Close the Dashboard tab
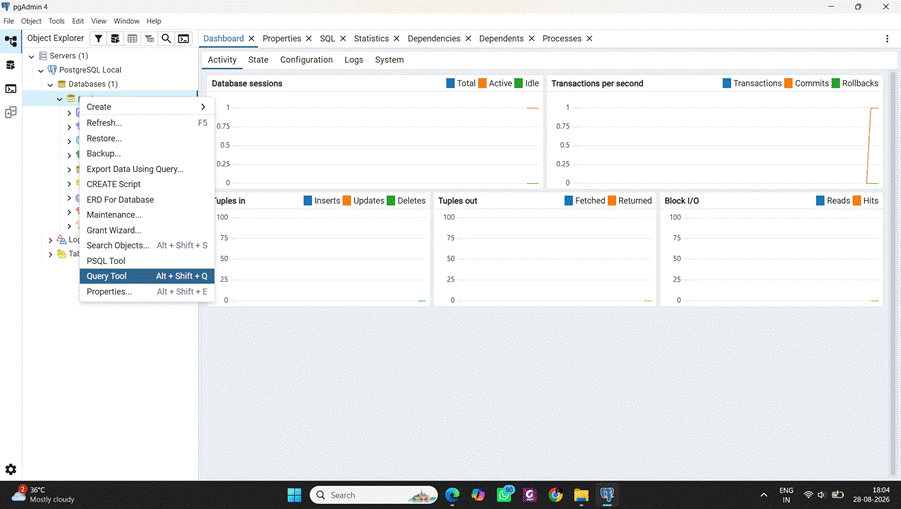This screenshot has width=901, height=509. (x=251, y=38)
